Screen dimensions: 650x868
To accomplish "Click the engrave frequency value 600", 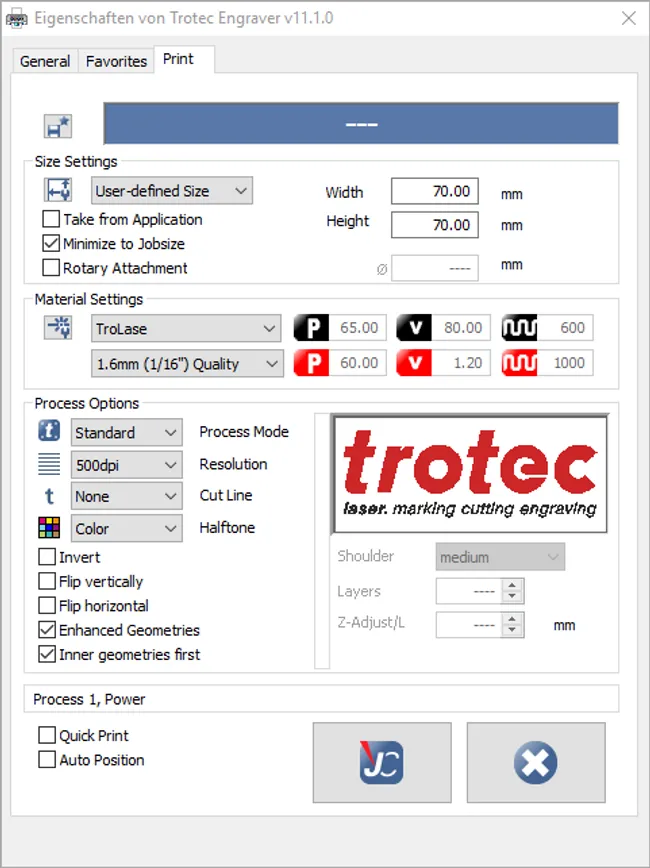I will 565,328.
